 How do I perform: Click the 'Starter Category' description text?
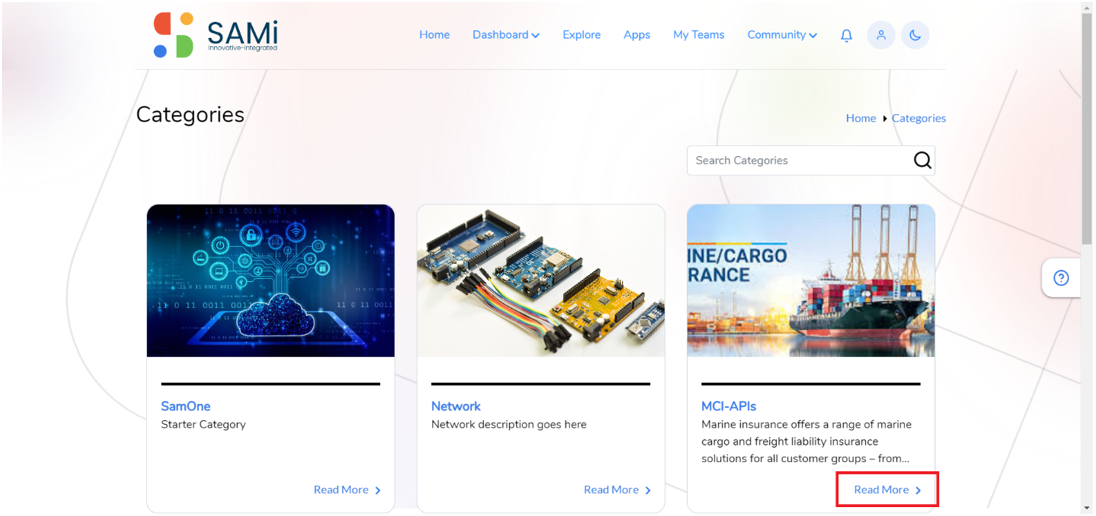point(203,424)
